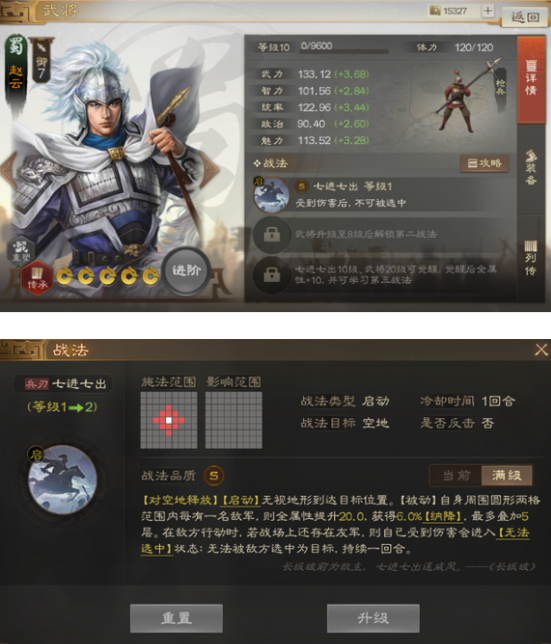Click the 重置 reset button

(177, 618)
